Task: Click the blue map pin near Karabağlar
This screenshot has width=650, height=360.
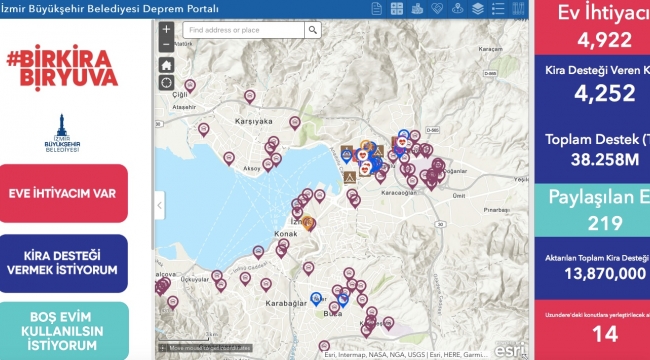Action: pos(316,299)
